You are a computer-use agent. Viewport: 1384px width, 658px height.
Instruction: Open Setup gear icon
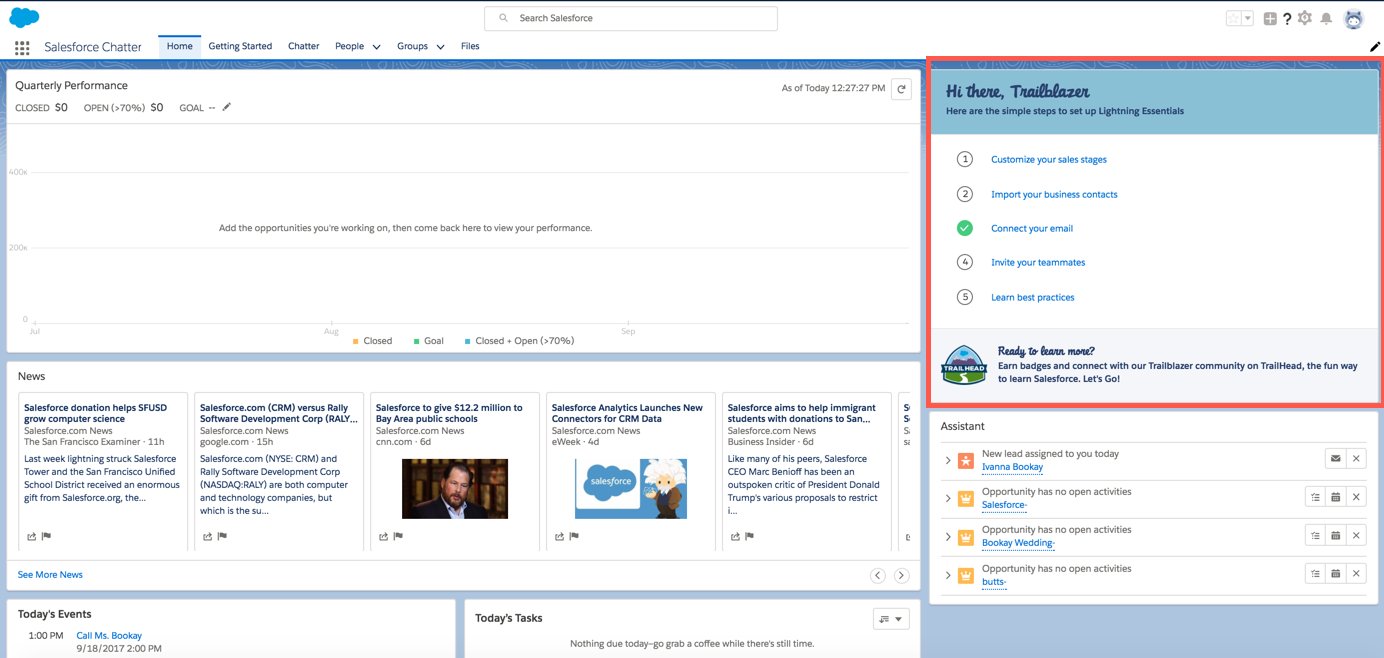click(1305, 18)
